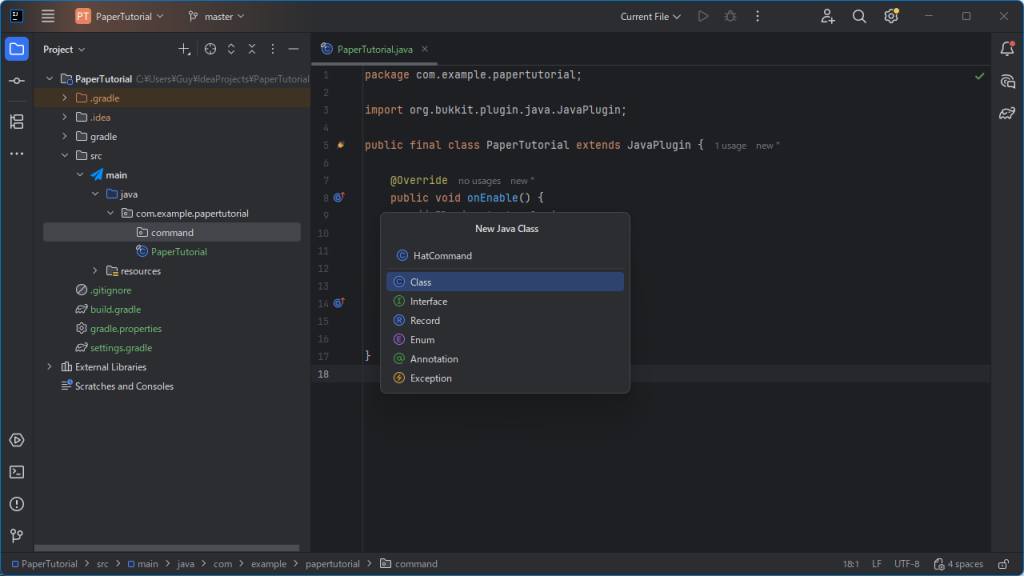Open the Current File run configuration dropdown
Image resolution: width=1024 pixels, height=576 pixels.
(x=650, y=16)
